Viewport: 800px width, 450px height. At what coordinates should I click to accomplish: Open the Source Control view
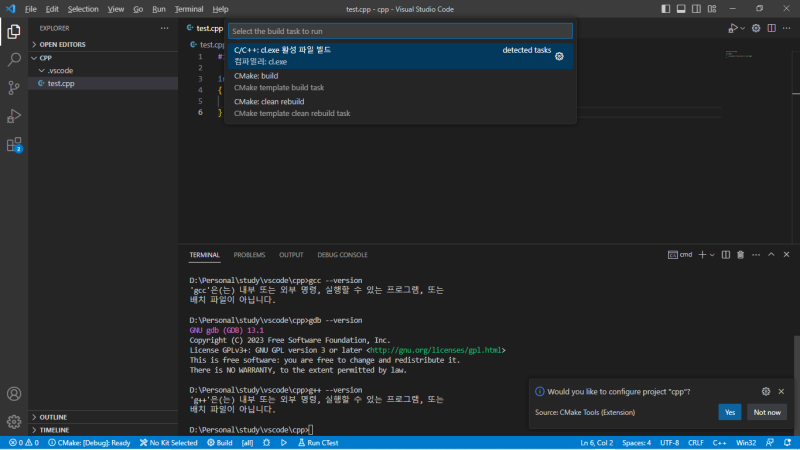(14, 87)
